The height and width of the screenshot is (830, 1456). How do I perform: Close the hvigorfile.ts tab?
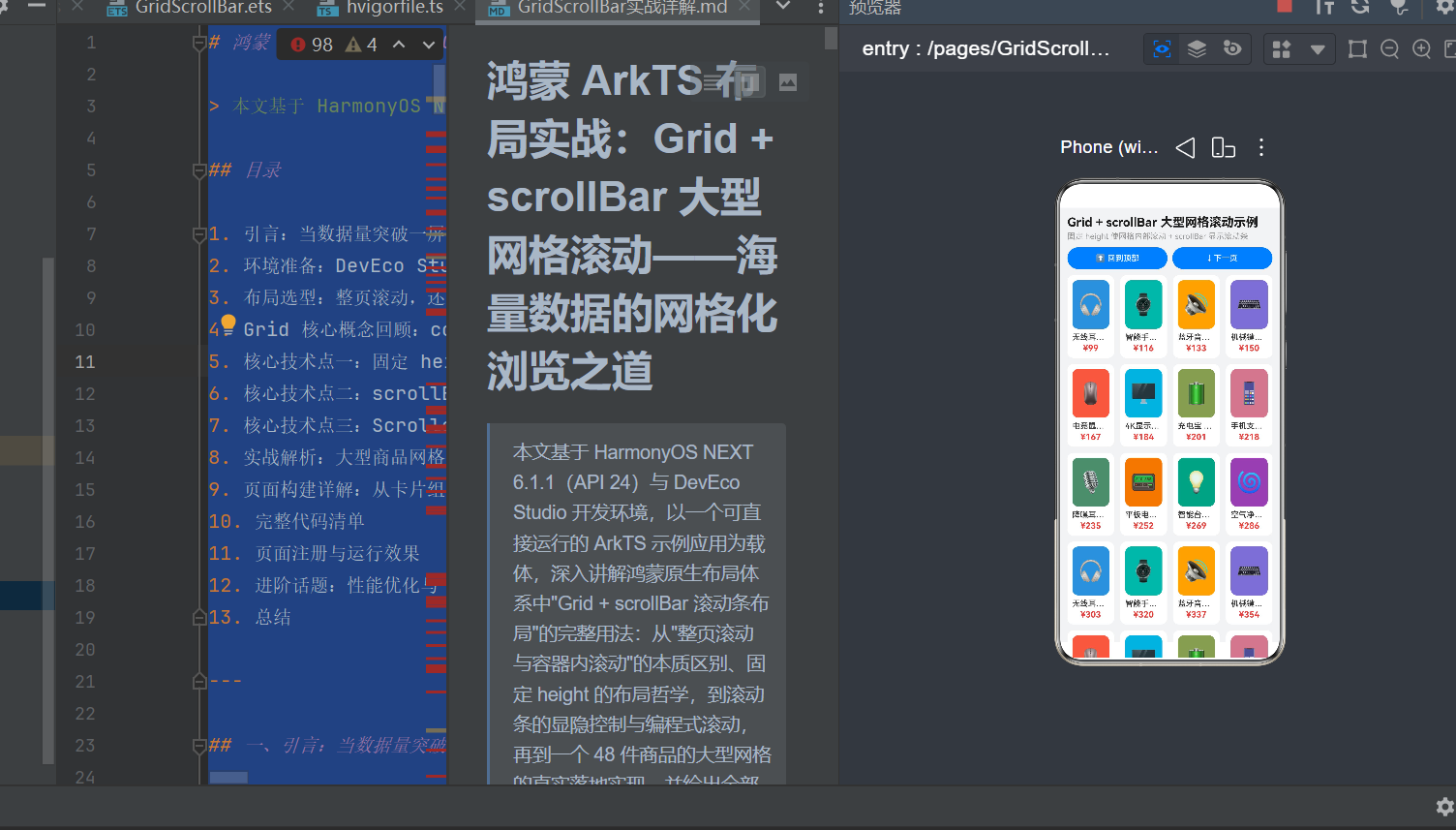point(460,7)
